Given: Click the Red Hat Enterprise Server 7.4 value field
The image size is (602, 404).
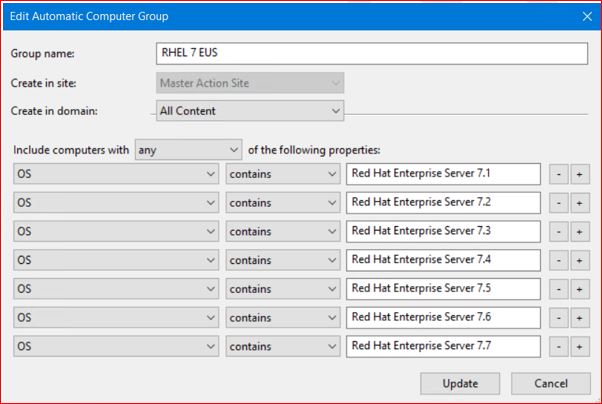Looking at the screenshot, I should (443, 260).
